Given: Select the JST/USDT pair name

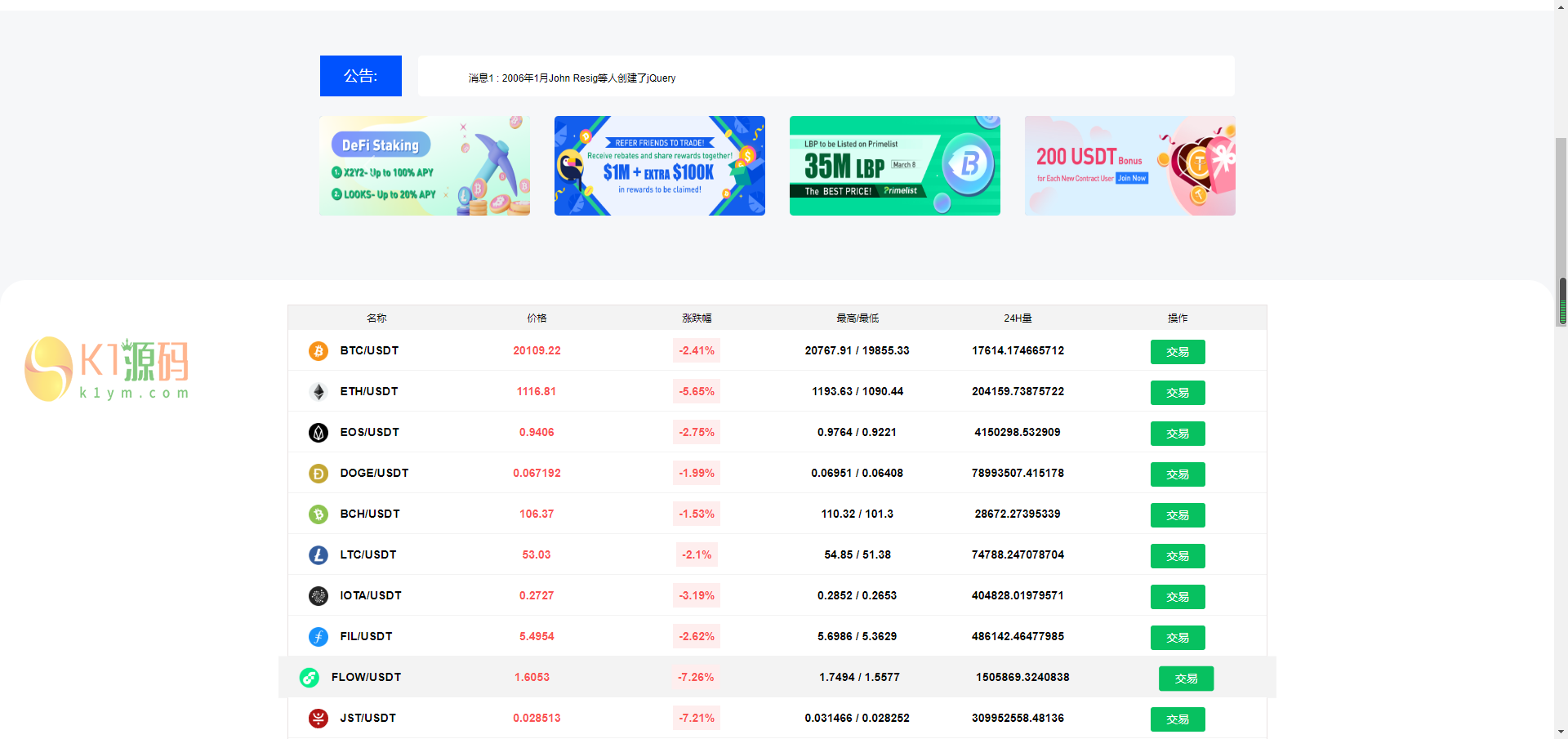Looking at the screenshot, I should (x=367, y=718).
